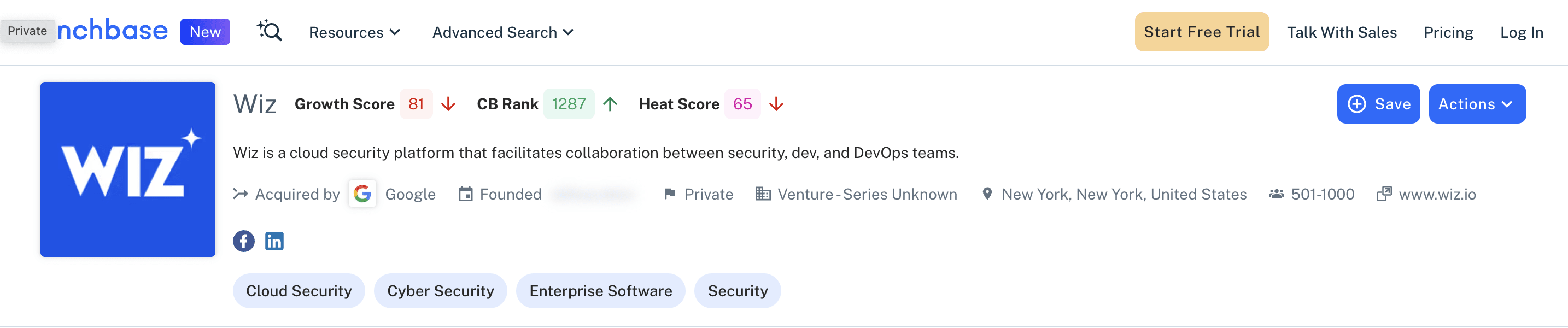
Task: Open the Actions dropdown
Action: [x=1477, y=104]
